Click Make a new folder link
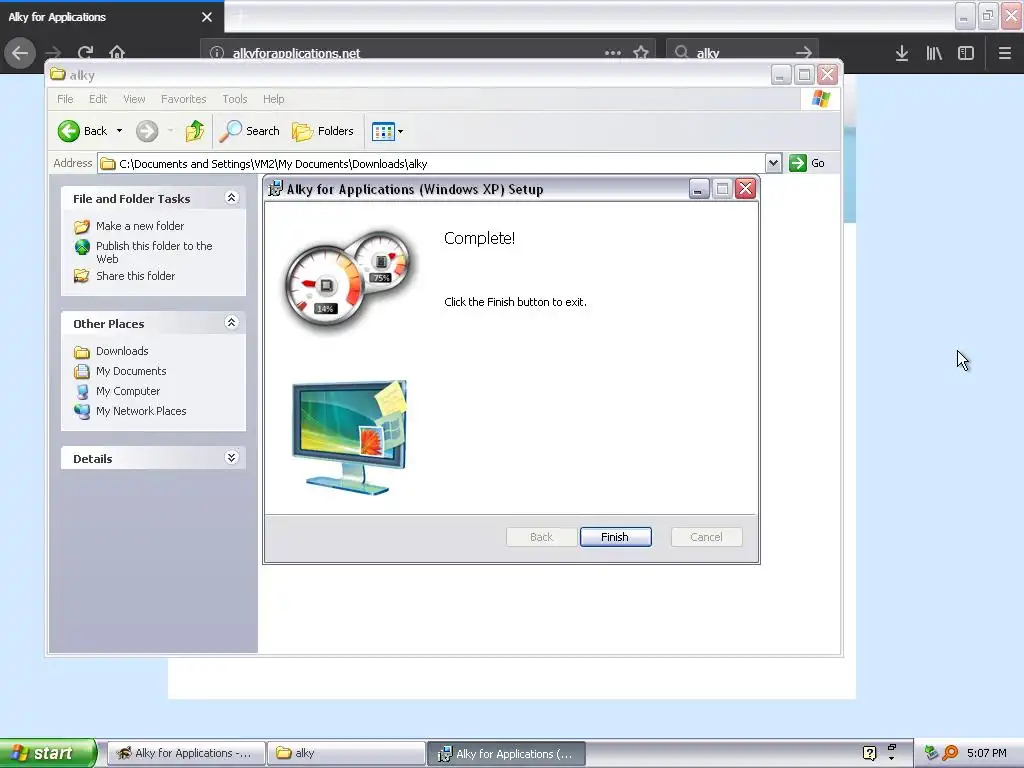Viewport: 1024px width, 768px height. coord(140,226)
